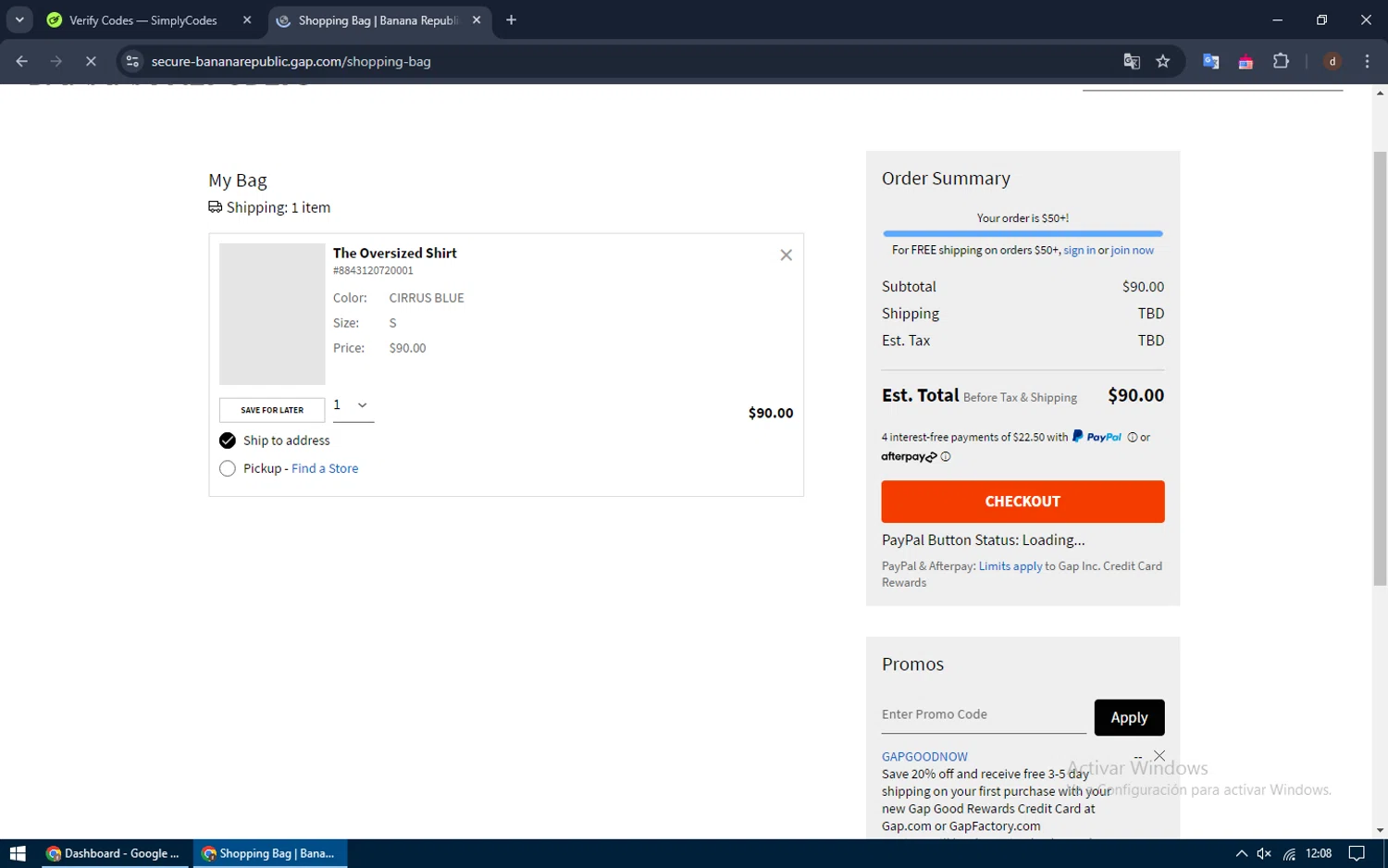The height and width of the screenshot is (868, 1388).
Task: Open Chrome three-dot menu
Action: [x=1367, y=61]
